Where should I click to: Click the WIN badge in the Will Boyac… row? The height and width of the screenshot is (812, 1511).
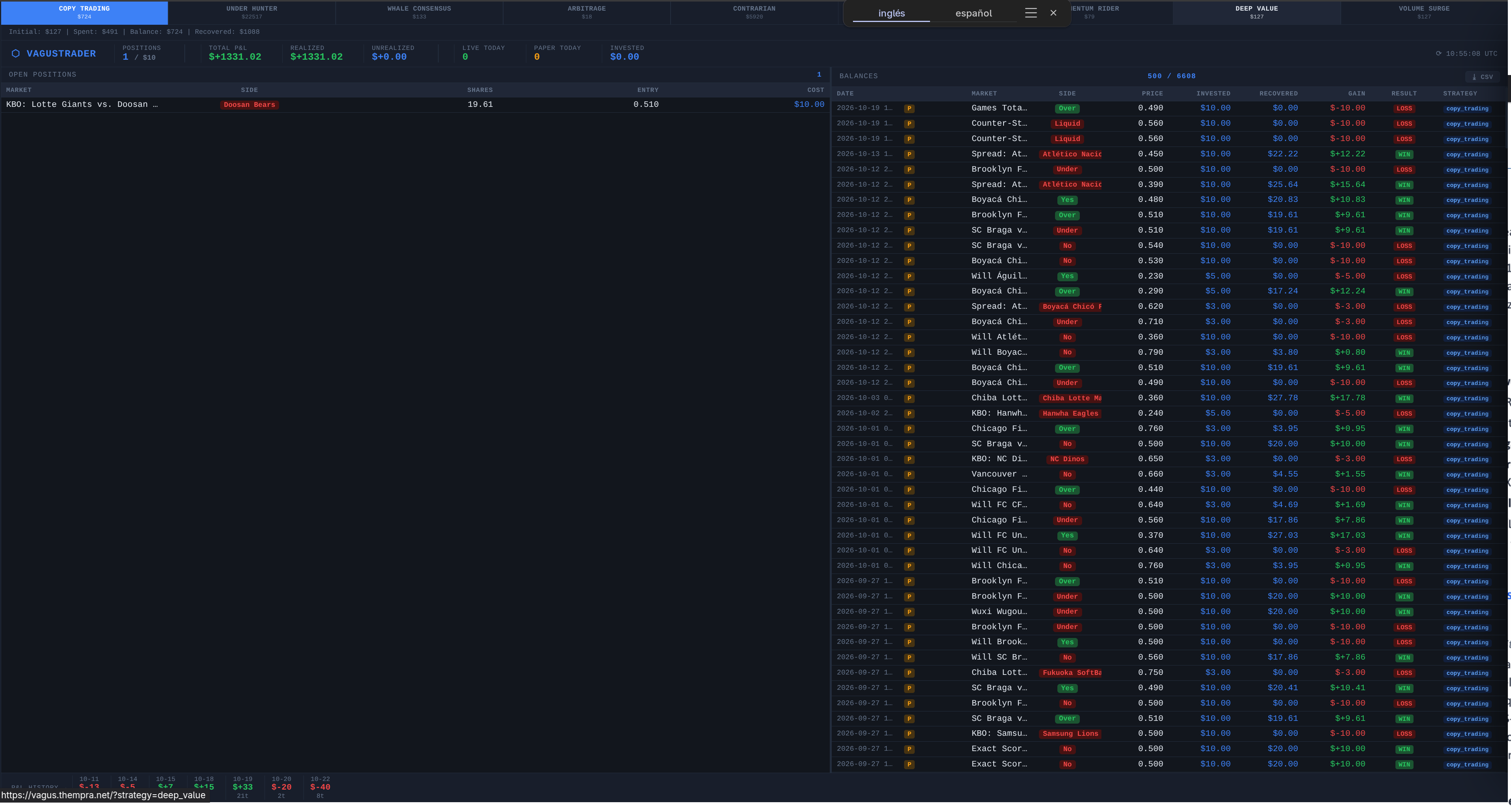pyautogui.click(x=1404, y=353)
